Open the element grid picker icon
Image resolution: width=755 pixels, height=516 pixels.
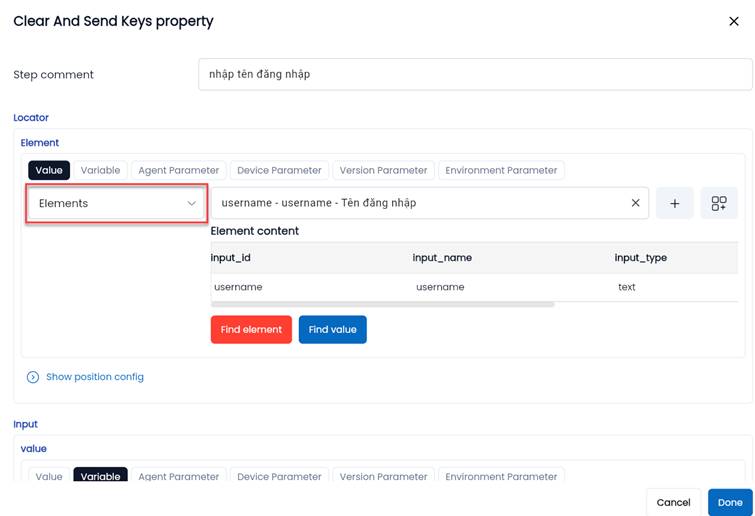719,203
